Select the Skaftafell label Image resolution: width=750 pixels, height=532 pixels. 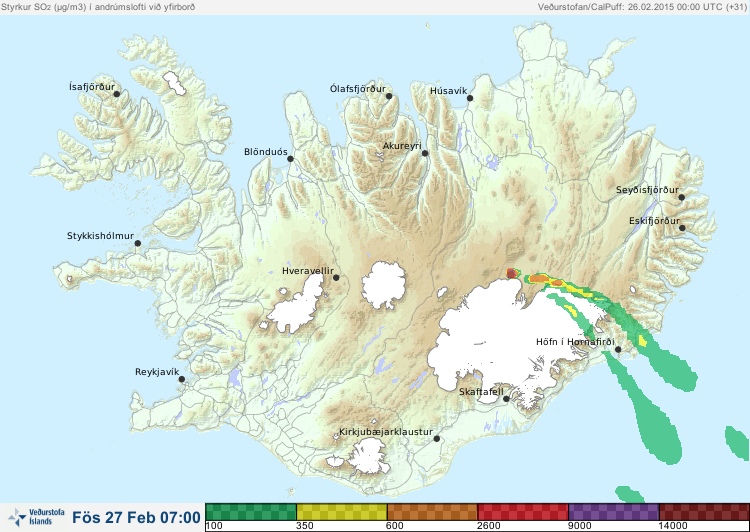(481, 392)
